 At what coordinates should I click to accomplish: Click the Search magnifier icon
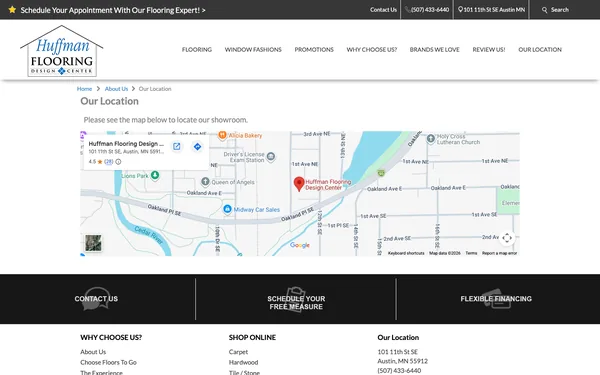[x=545, y=10]
